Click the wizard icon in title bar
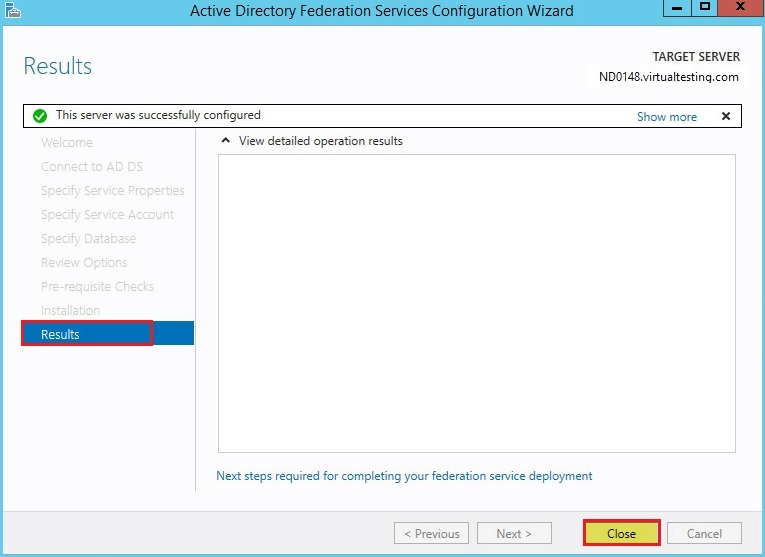This screenshot has height=557, width=765. click(13, 10)
